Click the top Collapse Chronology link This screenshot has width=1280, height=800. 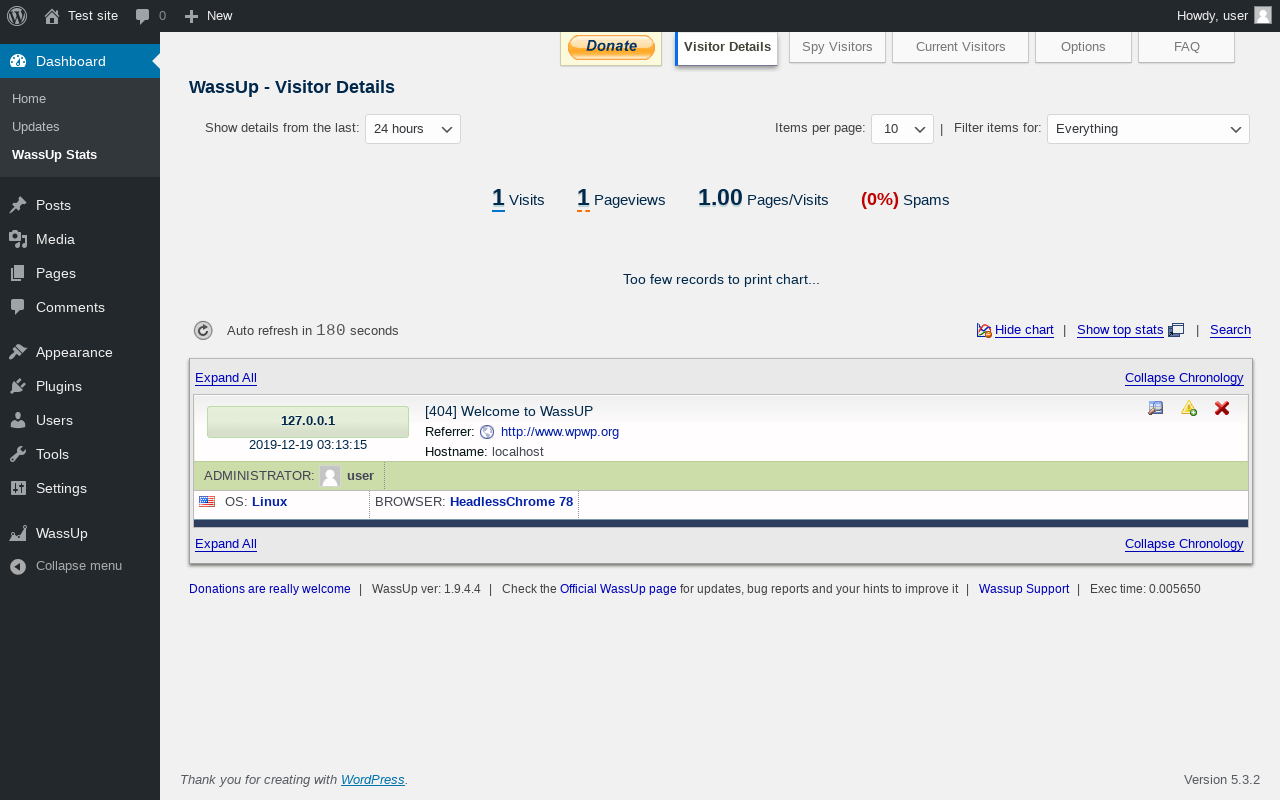pos(1184,378)
